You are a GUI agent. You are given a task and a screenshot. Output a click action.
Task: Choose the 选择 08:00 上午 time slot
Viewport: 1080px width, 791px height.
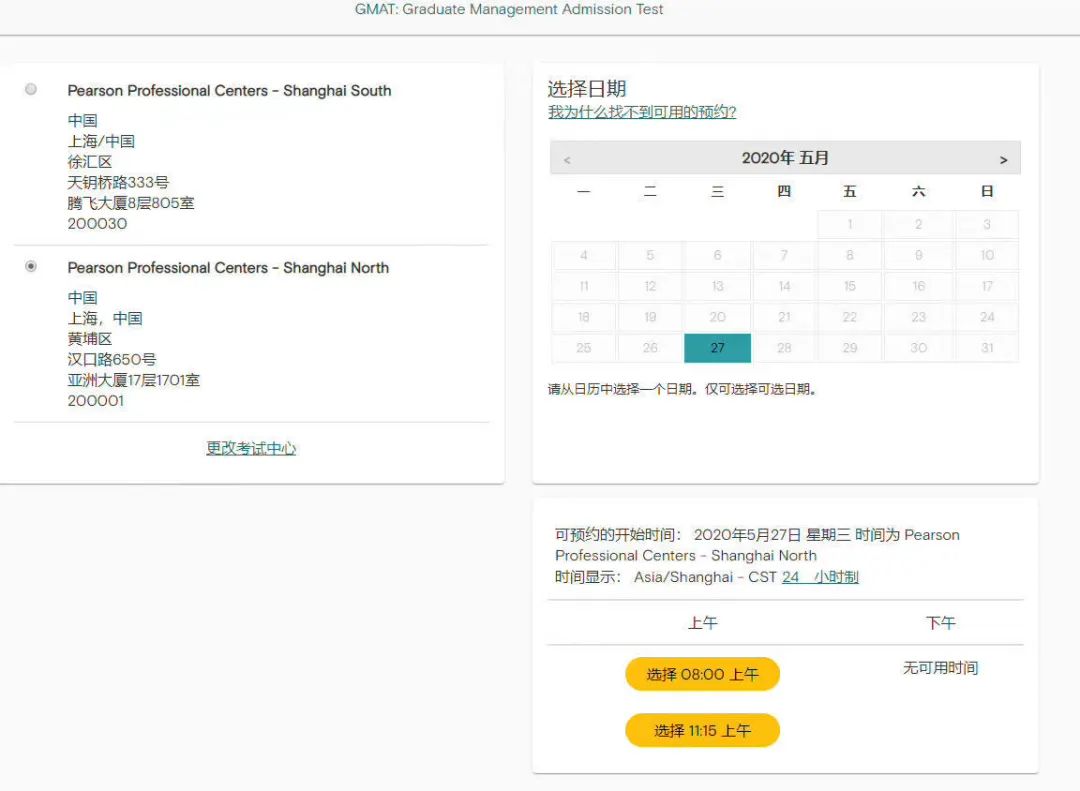(702, 674)
